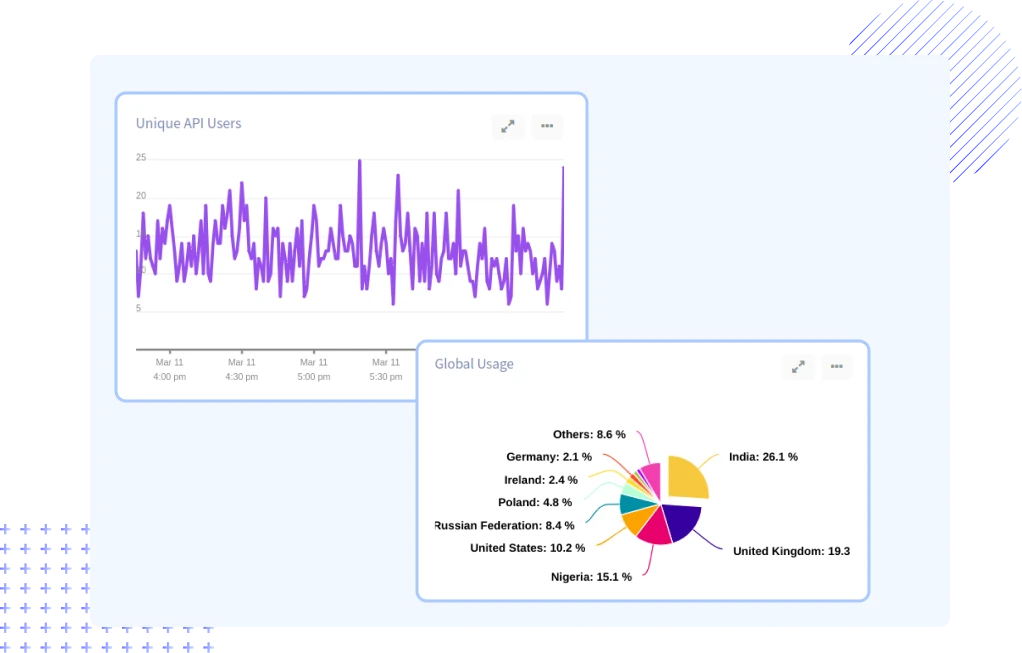1022x653 pixels.
Task: Select the Ireland 2.4 % label
Action: (540, 480)
